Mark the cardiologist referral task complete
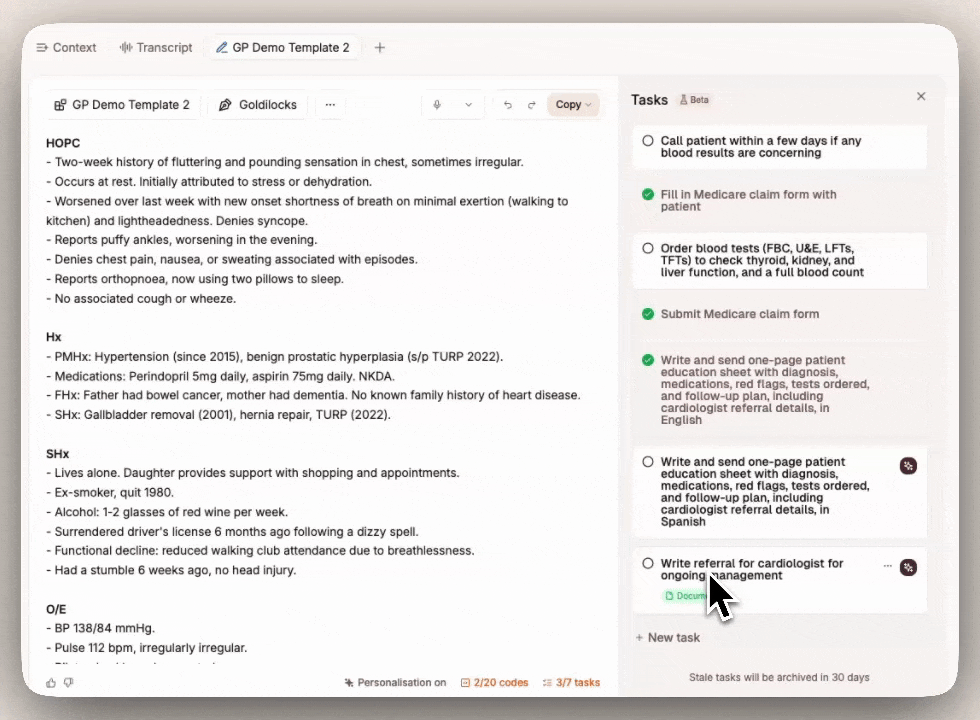This screenshot has height=720, width=980. click(x=648, y=563)
